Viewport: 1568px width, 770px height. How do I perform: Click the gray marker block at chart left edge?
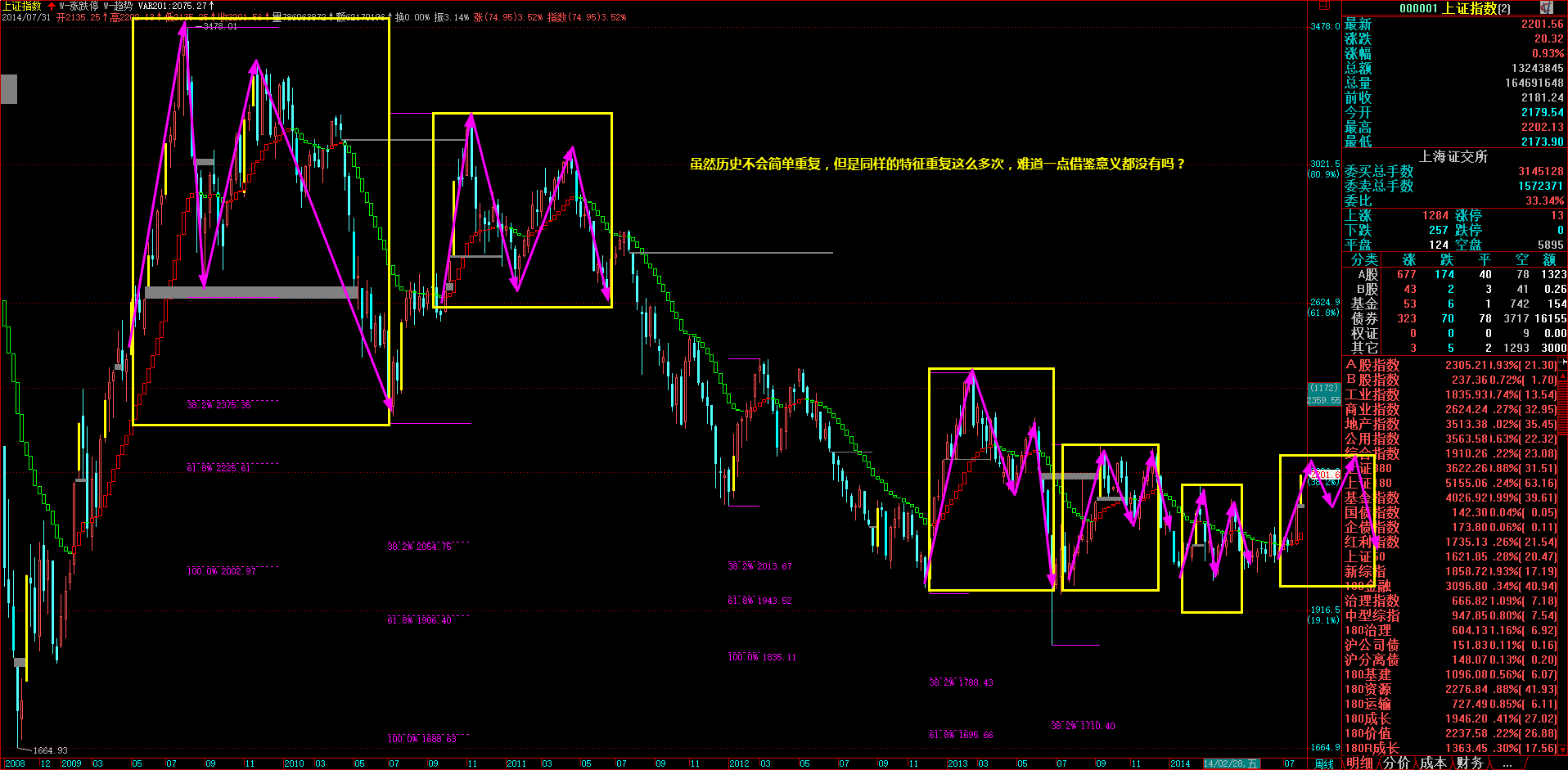(9, 88)
